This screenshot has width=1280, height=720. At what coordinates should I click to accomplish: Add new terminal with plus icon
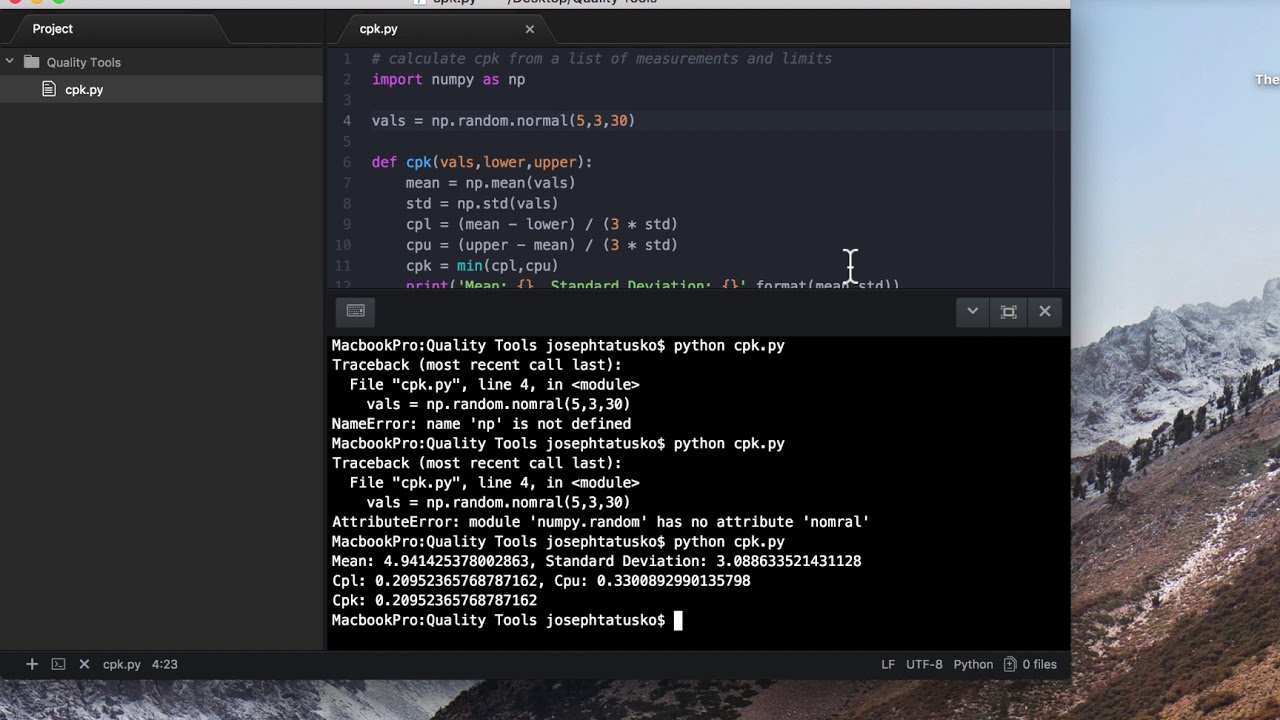click(32, 664)
